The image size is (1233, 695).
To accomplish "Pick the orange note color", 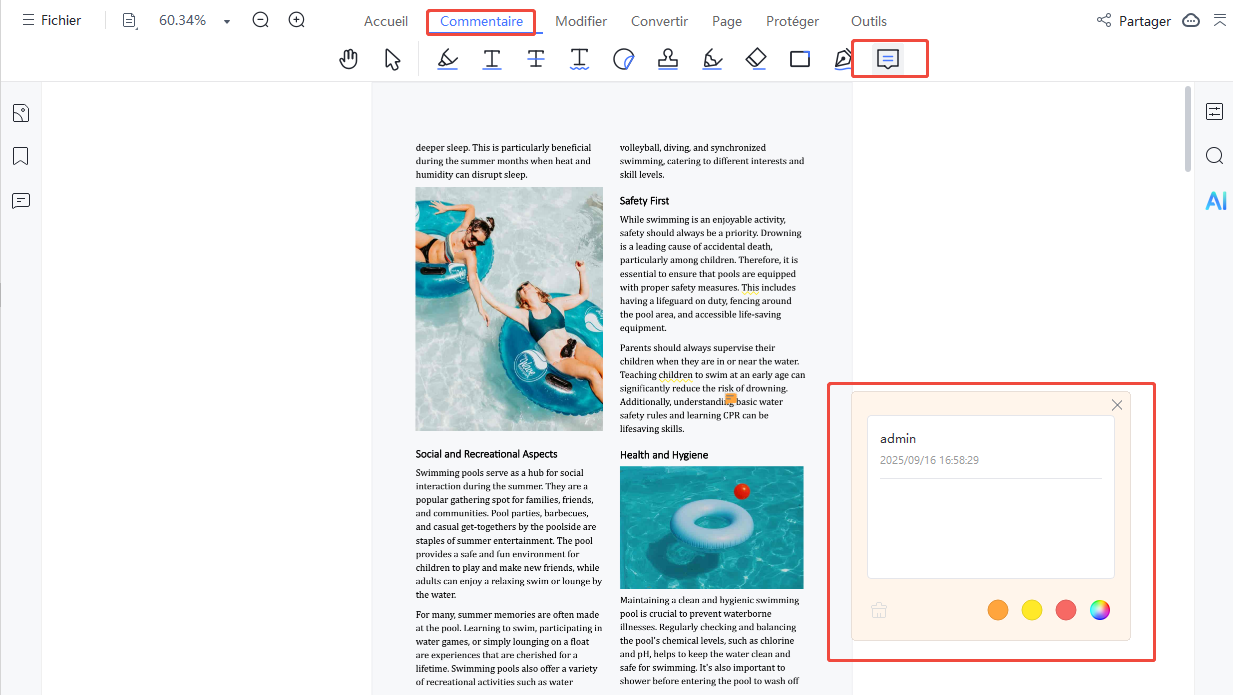I will click(998, 610).
